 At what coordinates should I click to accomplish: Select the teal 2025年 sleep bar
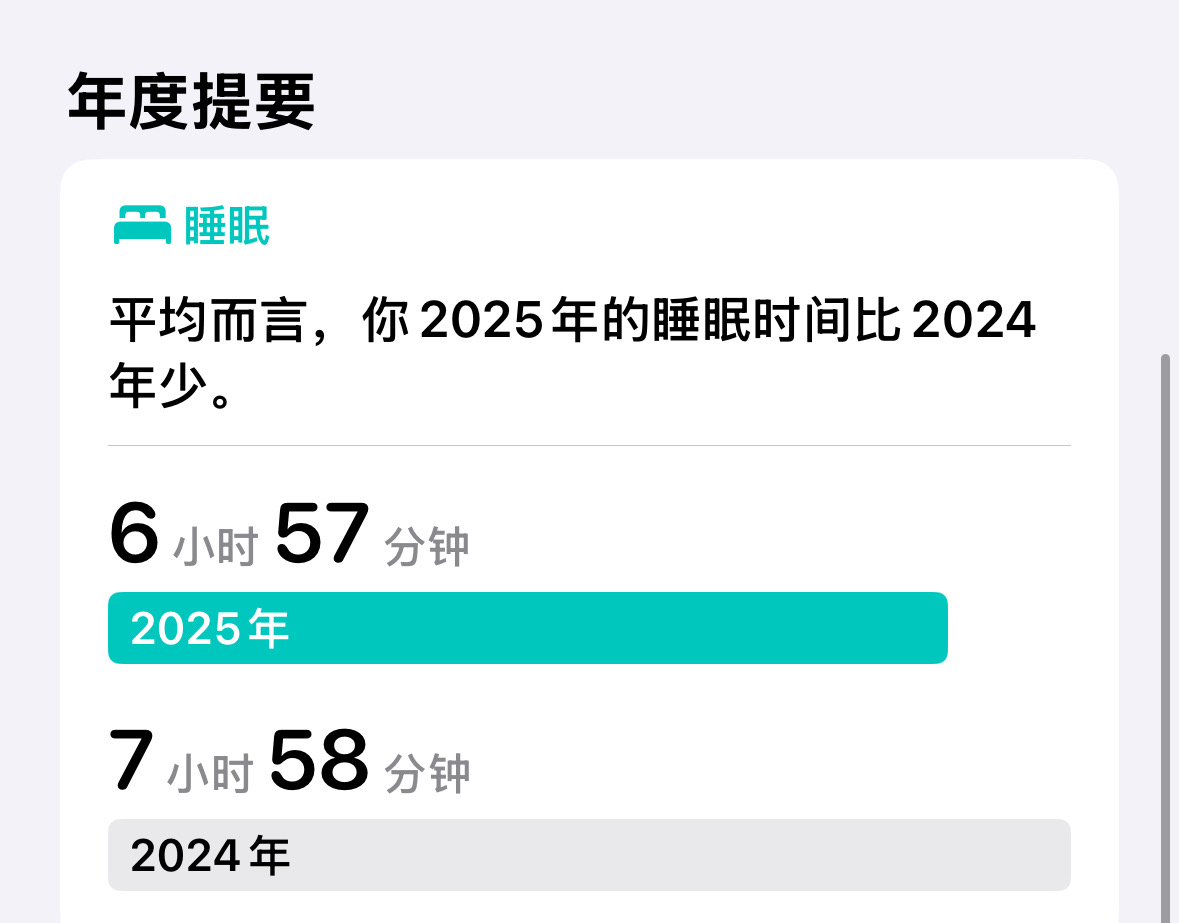tap(528, 628)
